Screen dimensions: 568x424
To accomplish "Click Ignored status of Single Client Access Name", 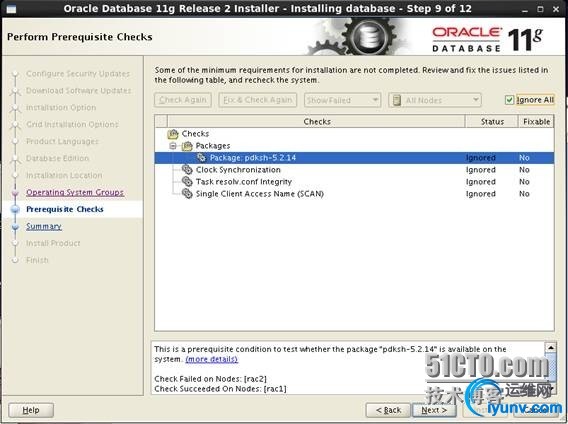I will tap(480, 194).
